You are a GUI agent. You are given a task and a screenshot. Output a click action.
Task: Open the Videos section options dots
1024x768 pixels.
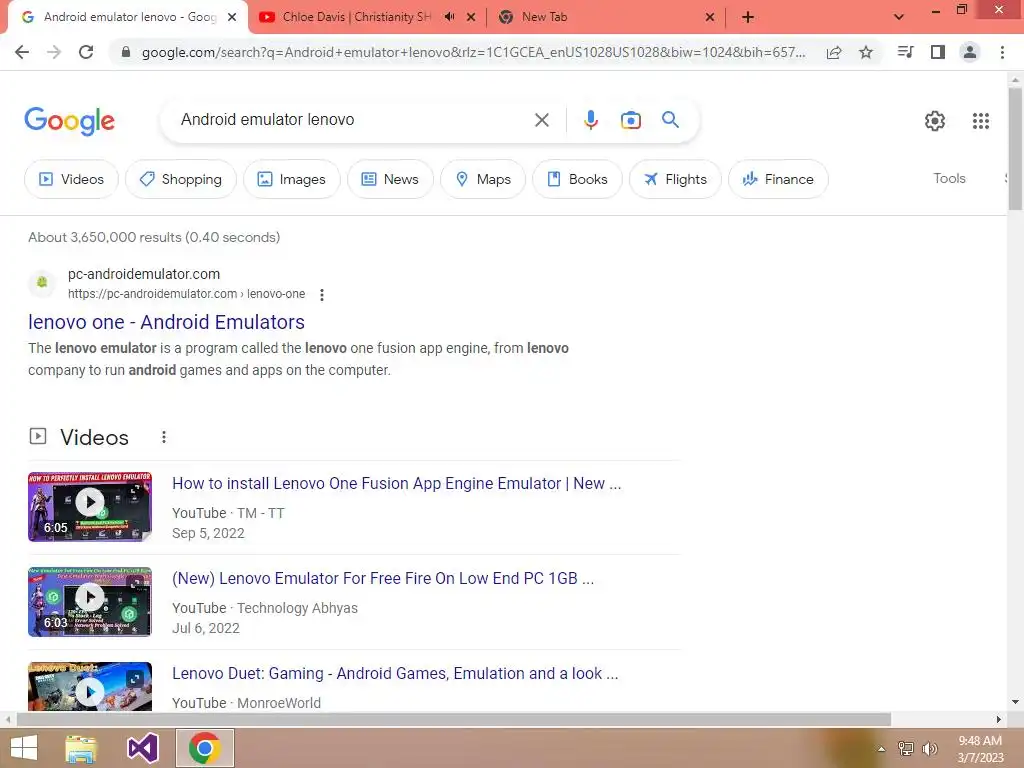coord(164,437)
